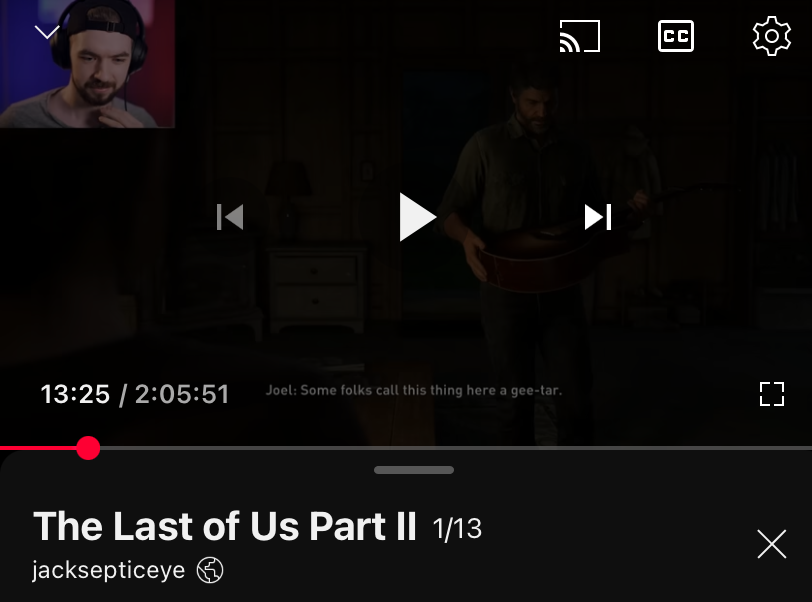Play the paused video
812x602 pixels.
(x=417, y=217)
